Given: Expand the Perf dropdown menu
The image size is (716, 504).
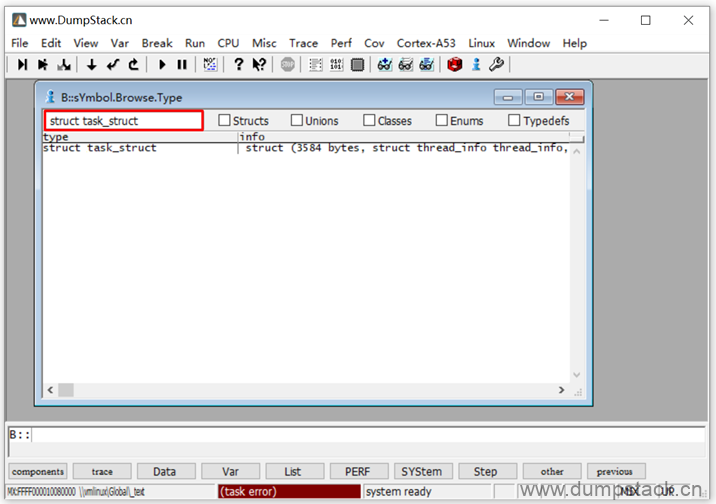Looking at the screenshot, I should [x=341, y=43].
